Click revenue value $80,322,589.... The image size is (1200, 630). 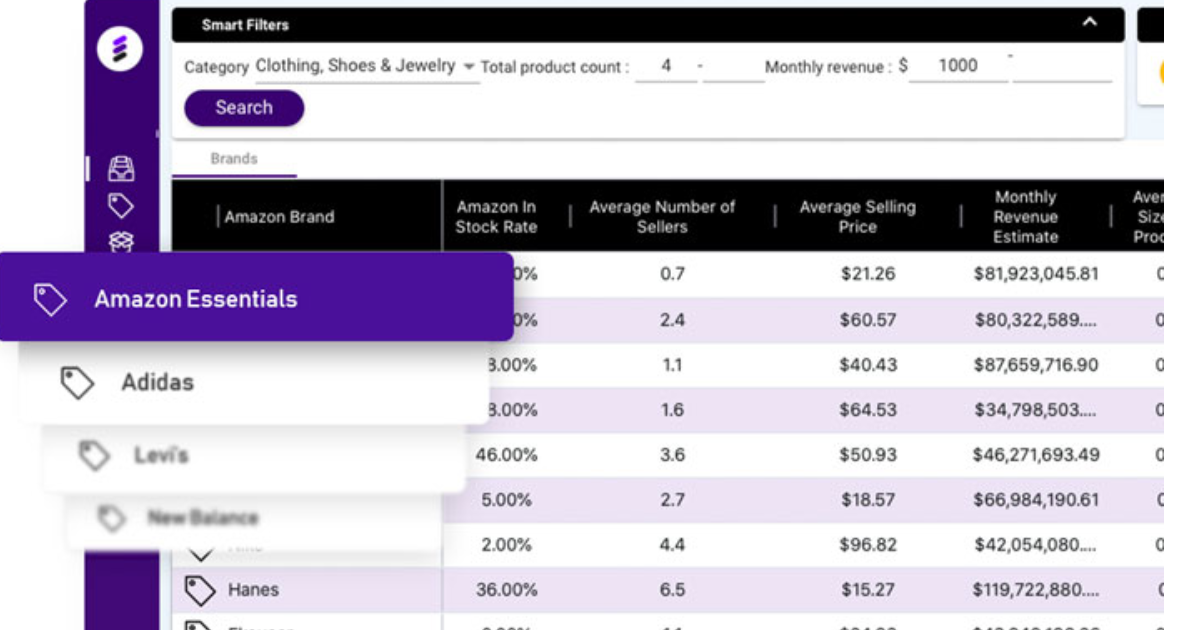tap(1036, 321)
